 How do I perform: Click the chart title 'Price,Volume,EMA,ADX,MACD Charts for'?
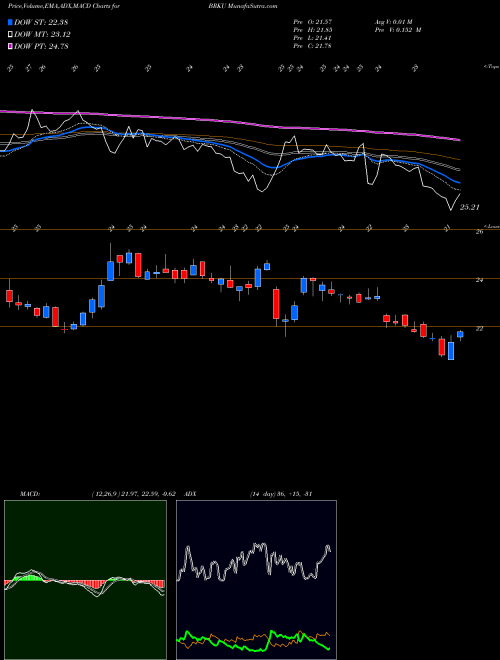pos(64,6)
